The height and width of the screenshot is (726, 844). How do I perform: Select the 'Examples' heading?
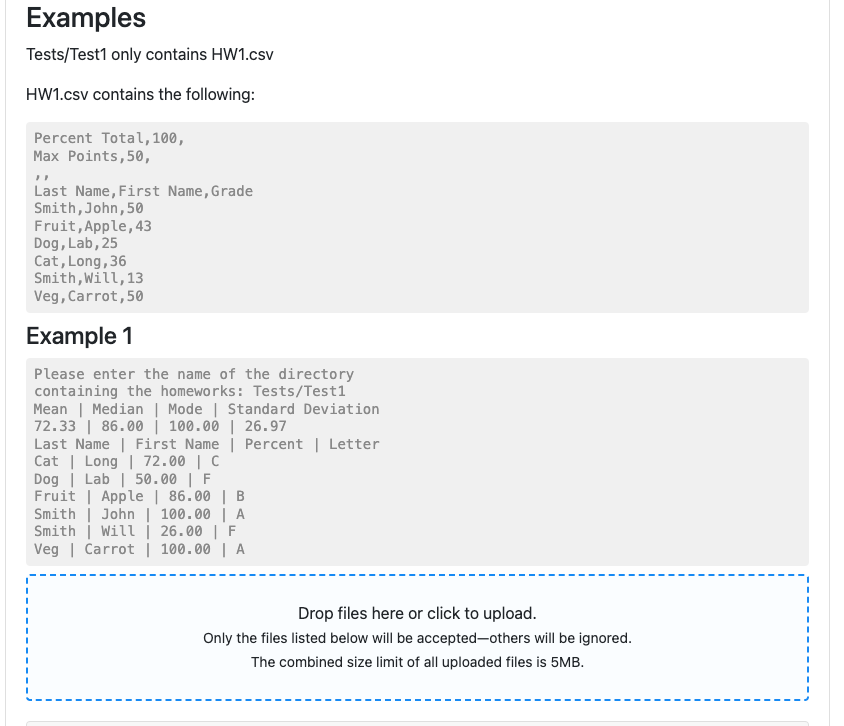[x=86, y=18]
